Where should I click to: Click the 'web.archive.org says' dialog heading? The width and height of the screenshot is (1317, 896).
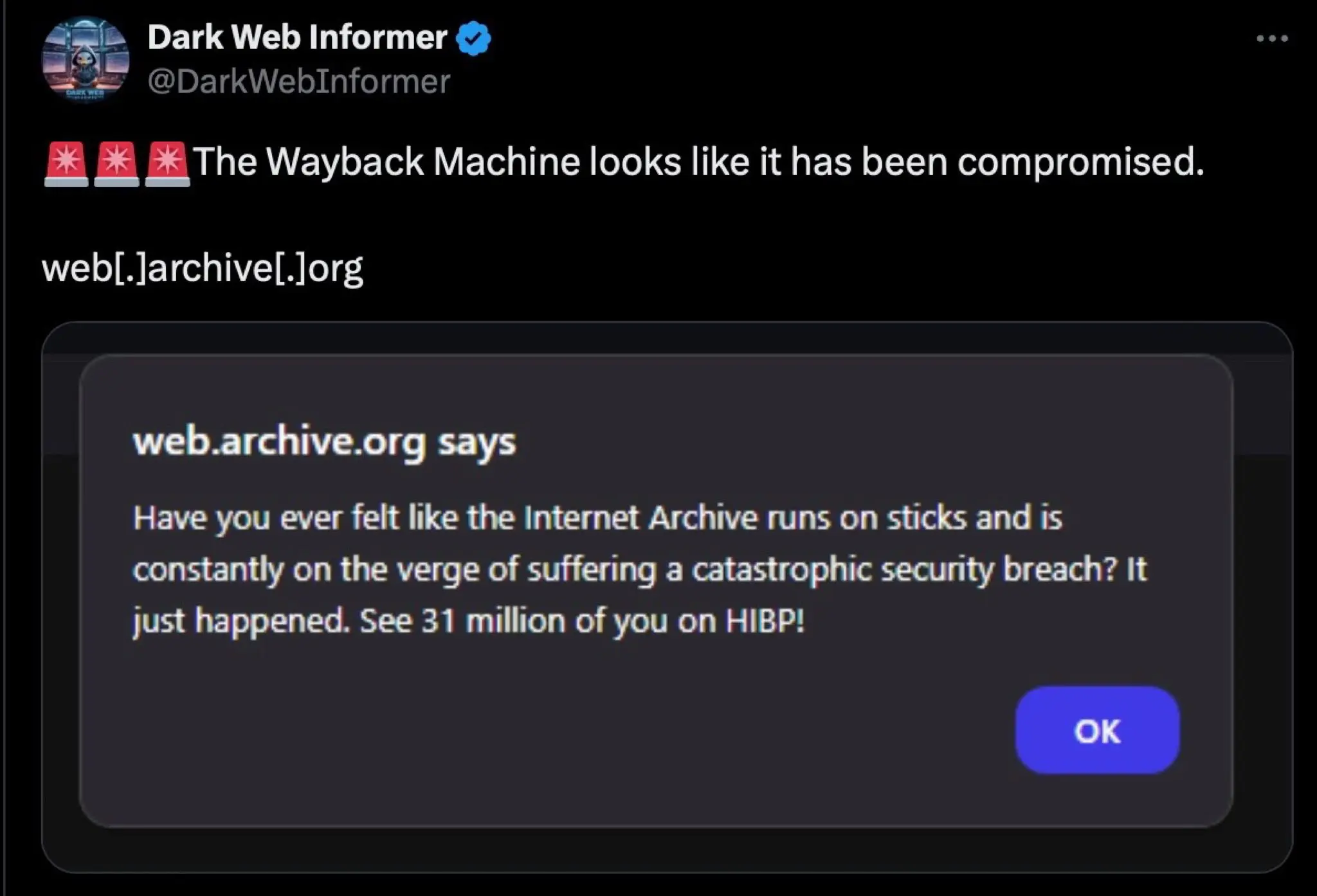tap(324, 442)
